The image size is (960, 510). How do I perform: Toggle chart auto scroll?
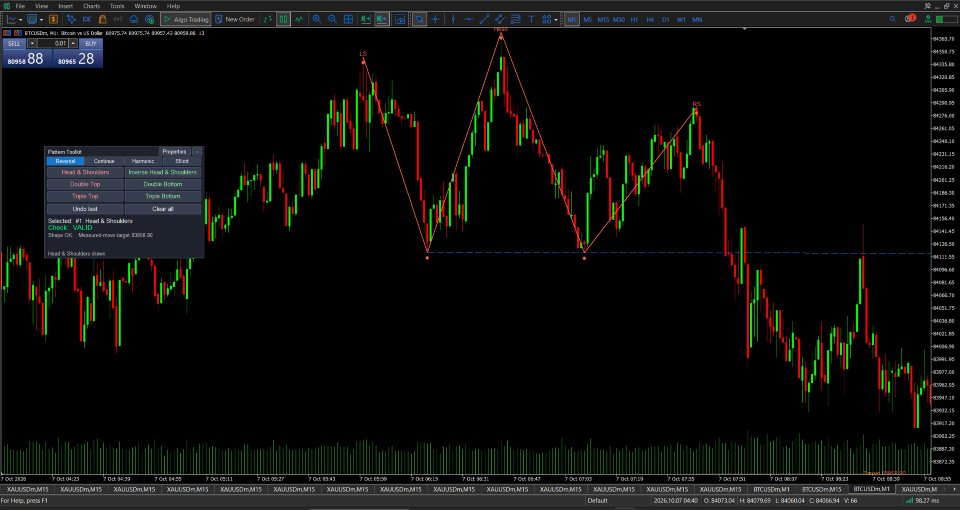[366, 20]
